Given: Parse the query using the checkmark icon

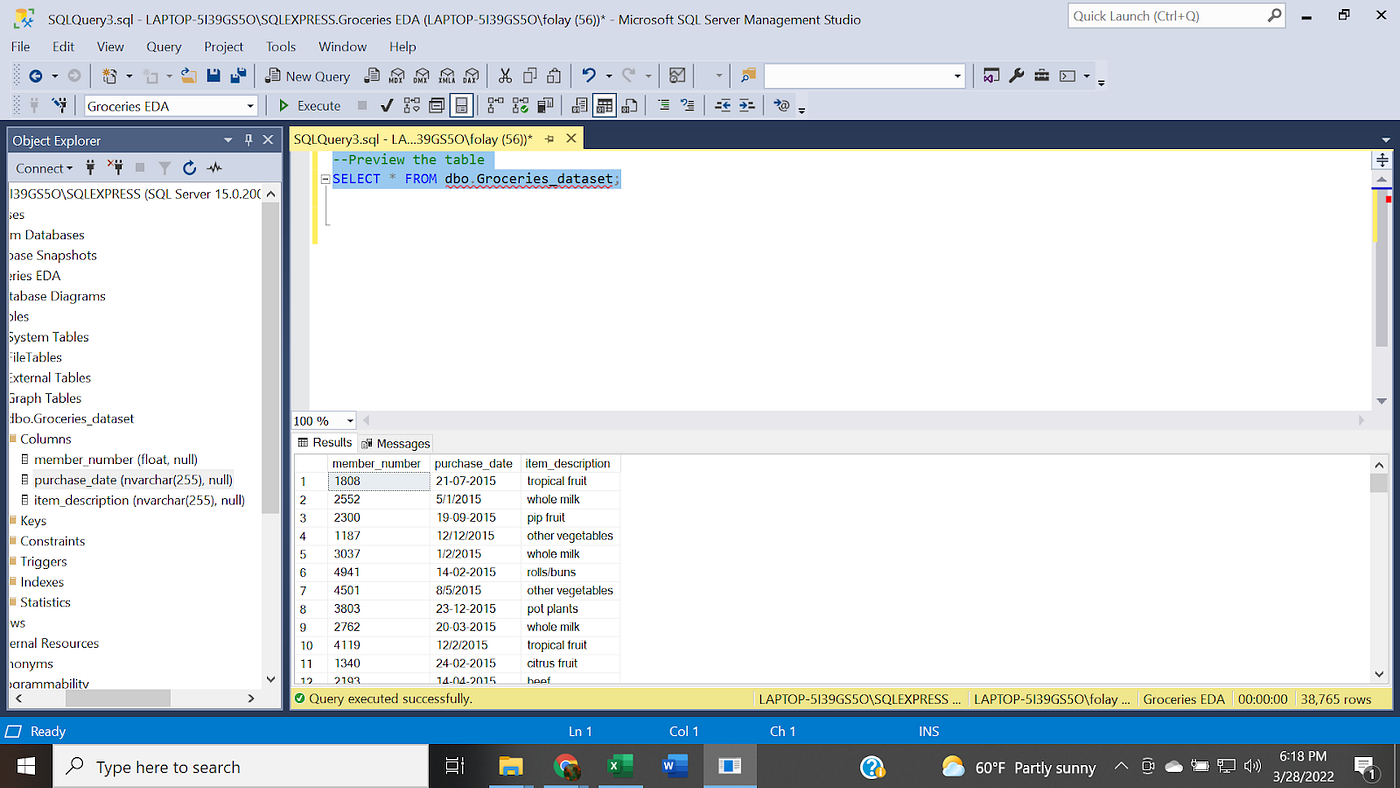Looking at the screenshot, I should (x=386, y=105).
